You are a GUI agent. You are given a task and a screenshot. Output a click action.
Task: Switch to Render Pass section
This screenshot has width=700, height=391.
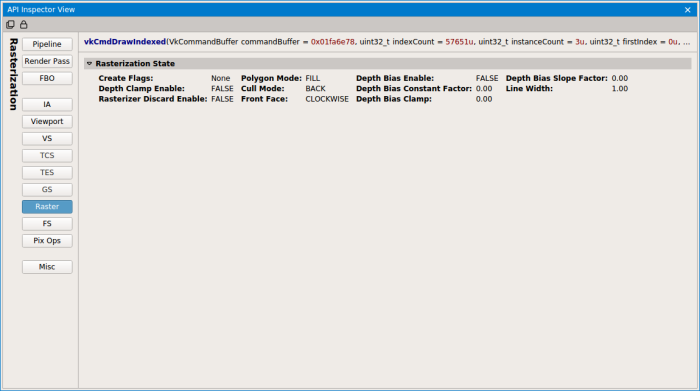tap(47, 61)
